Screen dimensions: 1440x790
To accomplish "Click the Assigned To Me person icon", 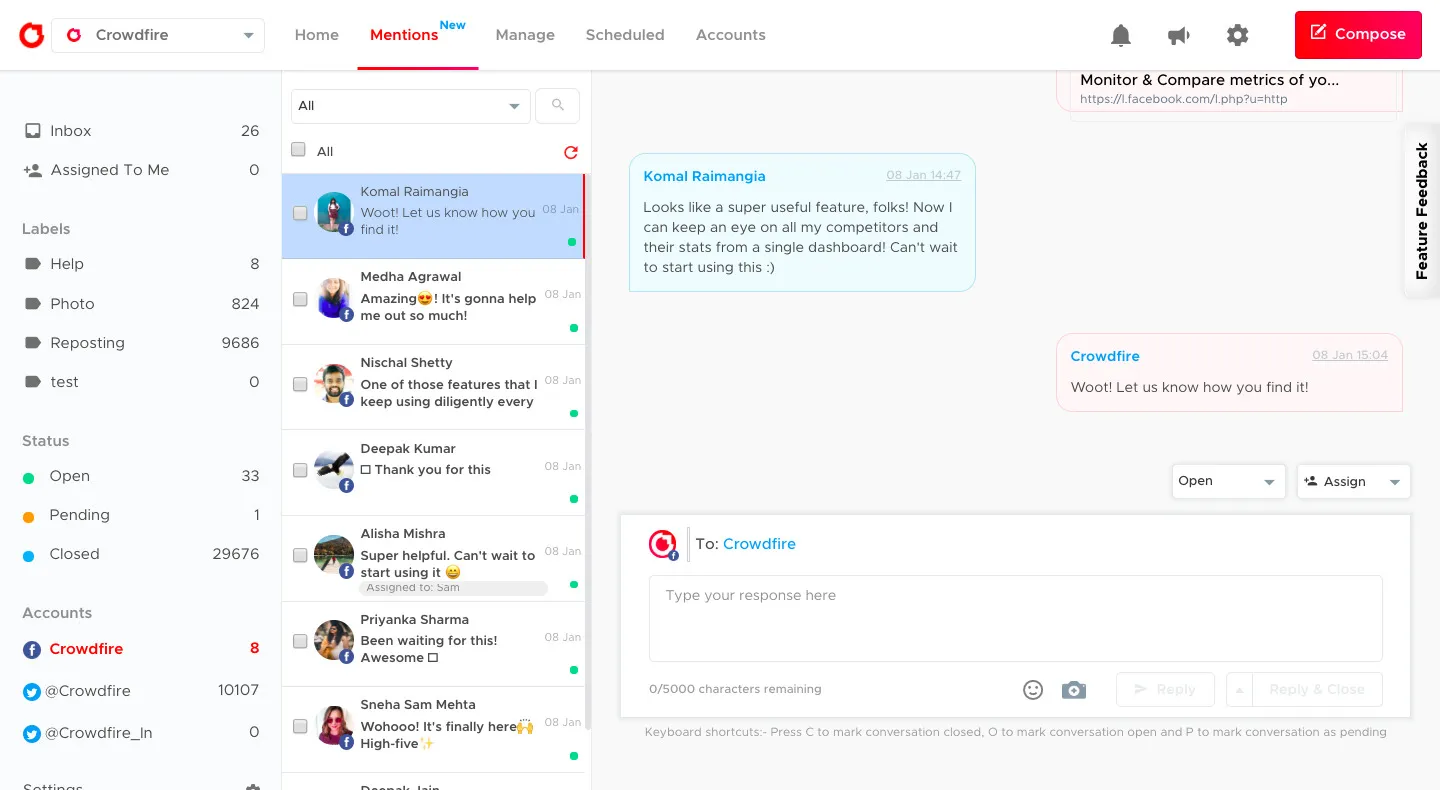I will [32, 170].
